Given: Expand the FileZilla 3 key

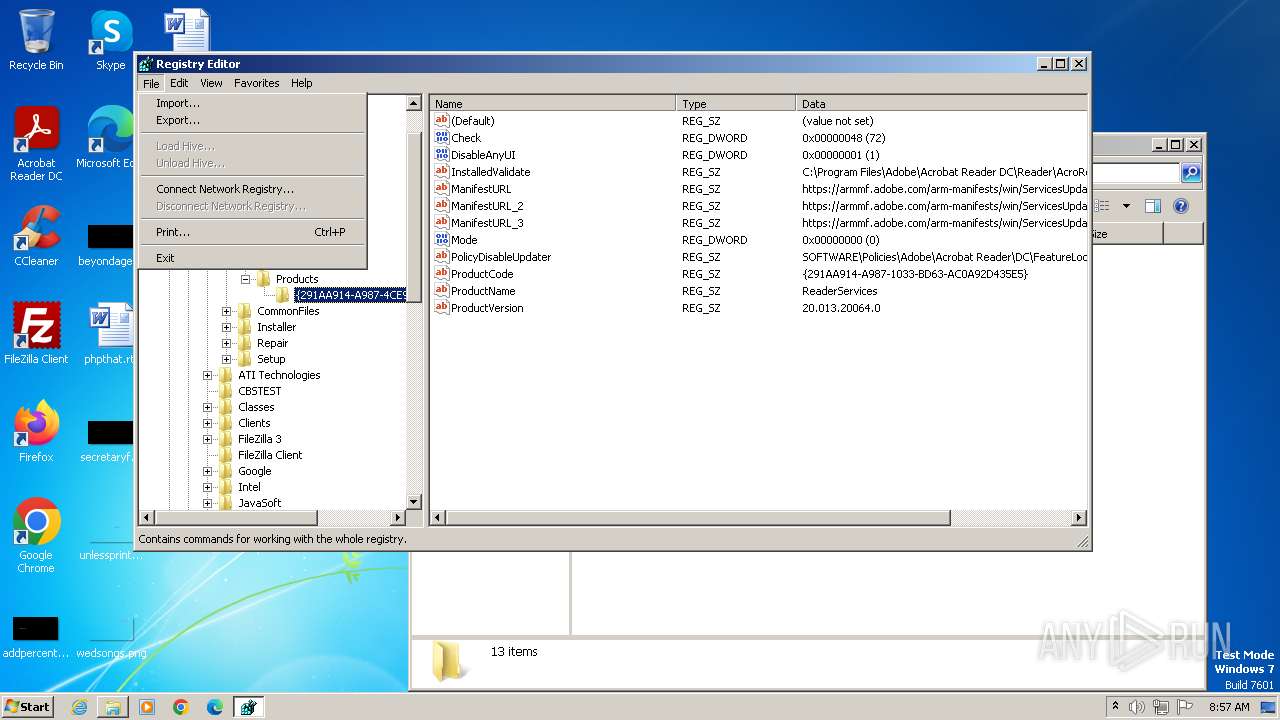Looking at the screenshot, I should (207, 439).
